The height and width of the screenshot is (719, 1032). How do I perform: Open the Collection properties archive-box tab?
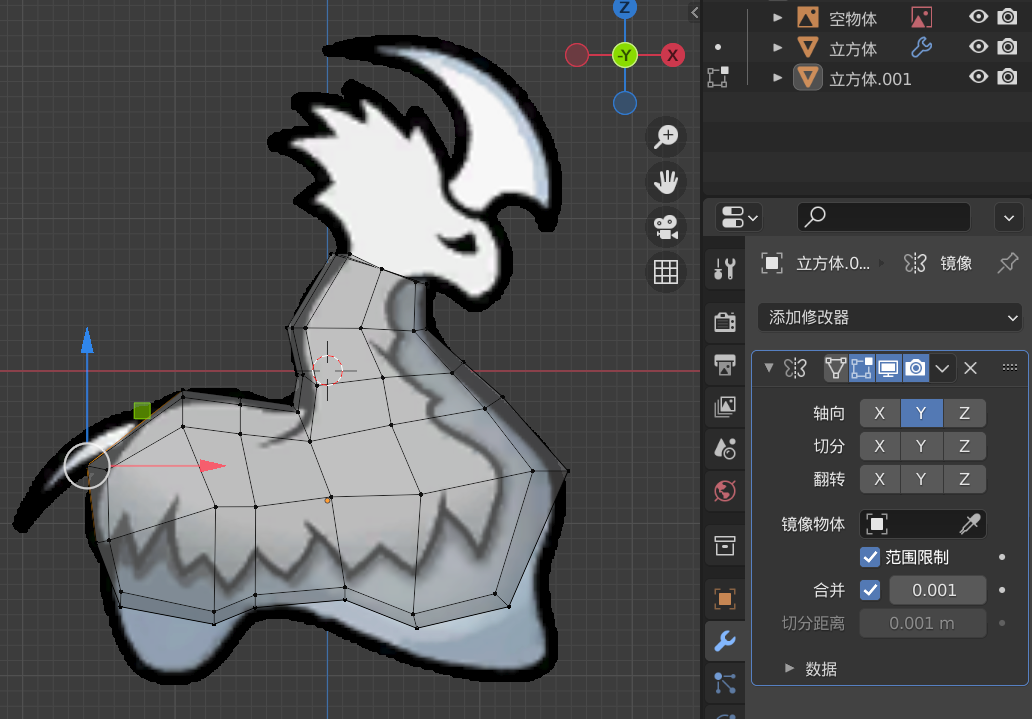pos(725,545)
